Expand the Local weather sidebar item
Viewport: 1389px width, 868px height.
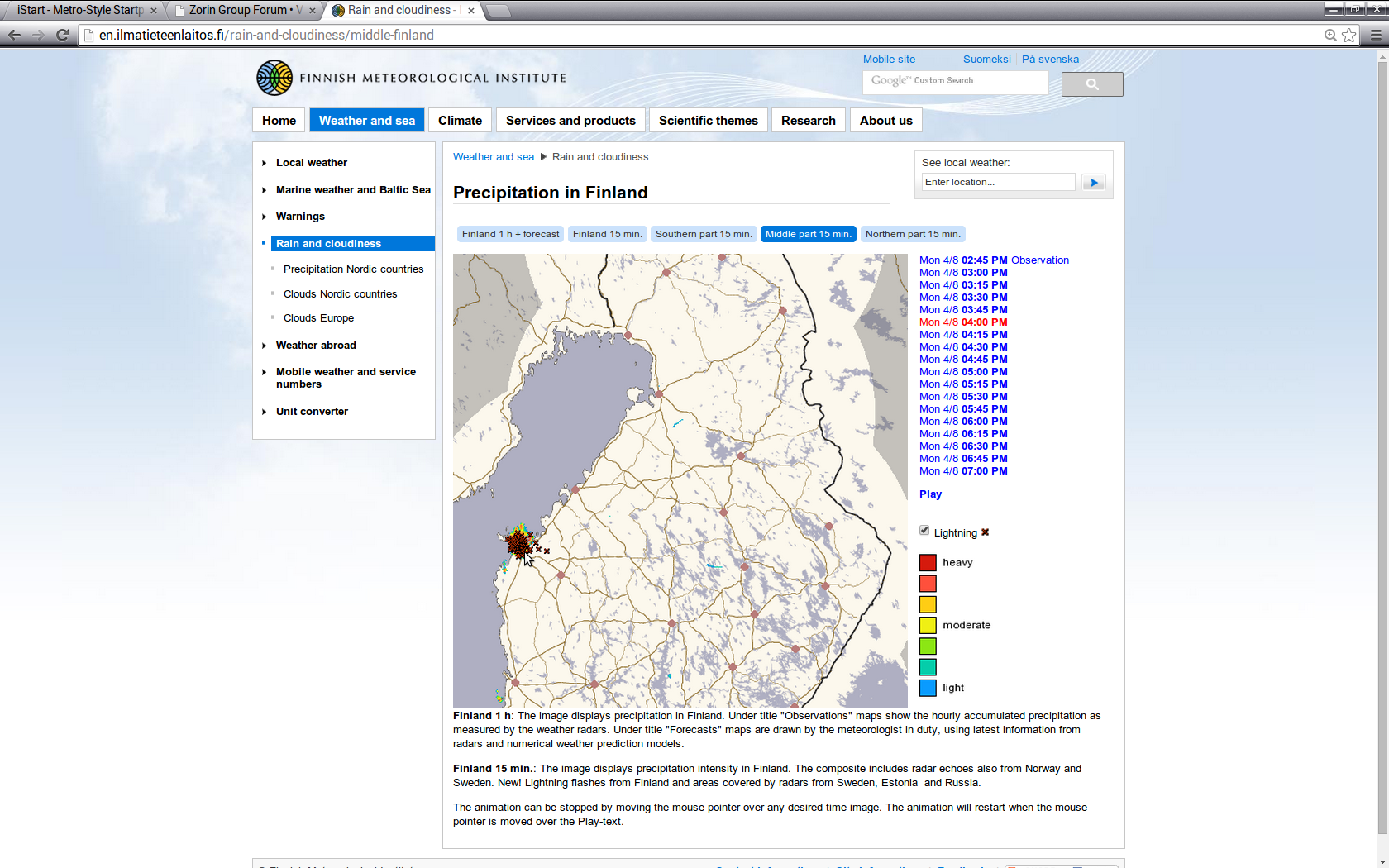pyautogui.click(x=311, y=163)
